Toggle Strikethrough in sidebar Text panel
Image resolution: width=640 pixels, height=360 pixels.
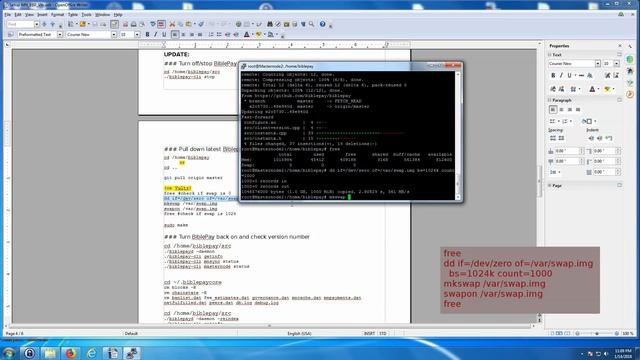click(x=581, y=76)
